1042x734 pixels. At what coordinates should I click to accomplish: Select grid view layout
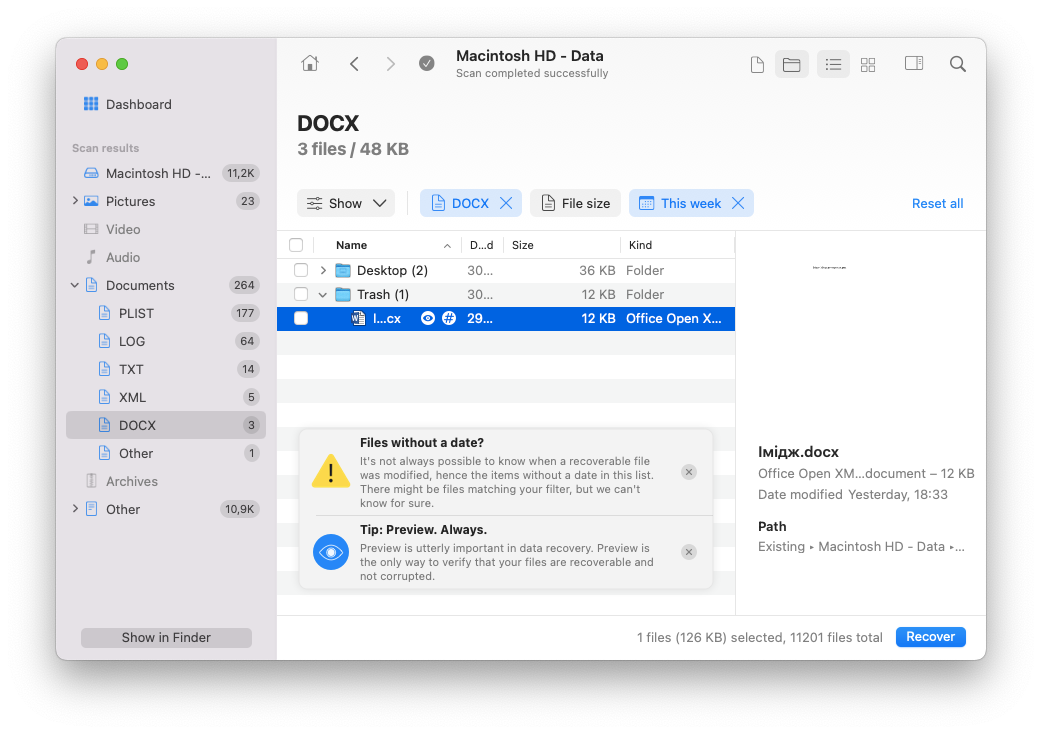pos(868,64)
